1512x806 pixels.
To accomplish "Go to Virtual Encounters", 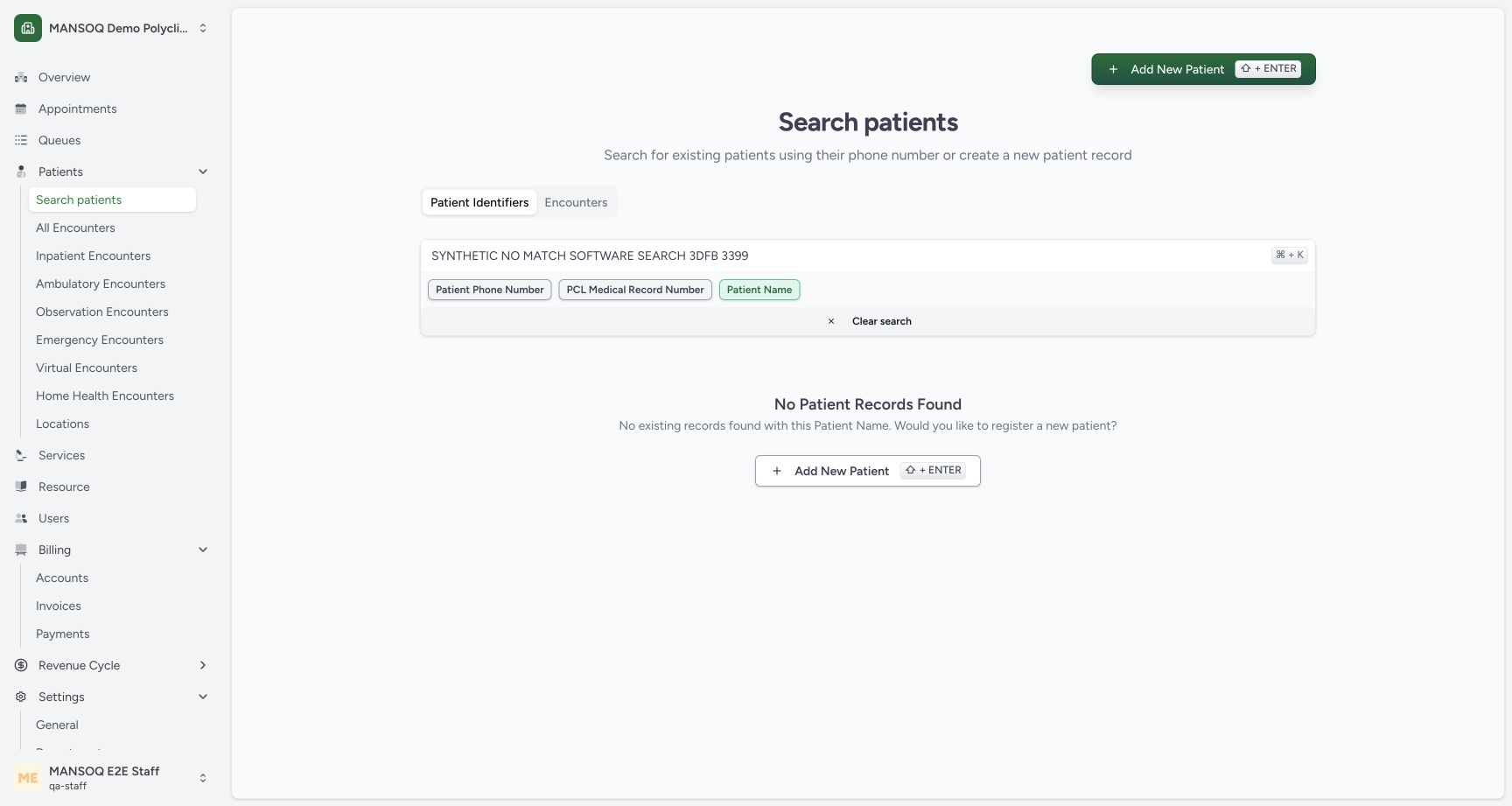I will point(112,368).
